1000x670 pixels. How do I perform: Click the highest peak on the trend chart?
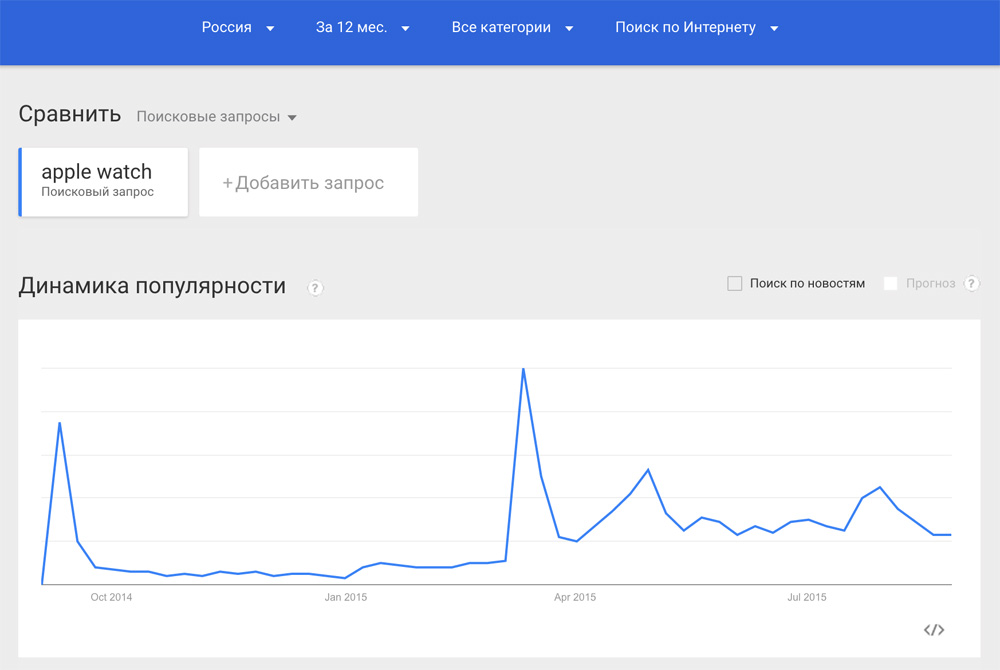524,369
